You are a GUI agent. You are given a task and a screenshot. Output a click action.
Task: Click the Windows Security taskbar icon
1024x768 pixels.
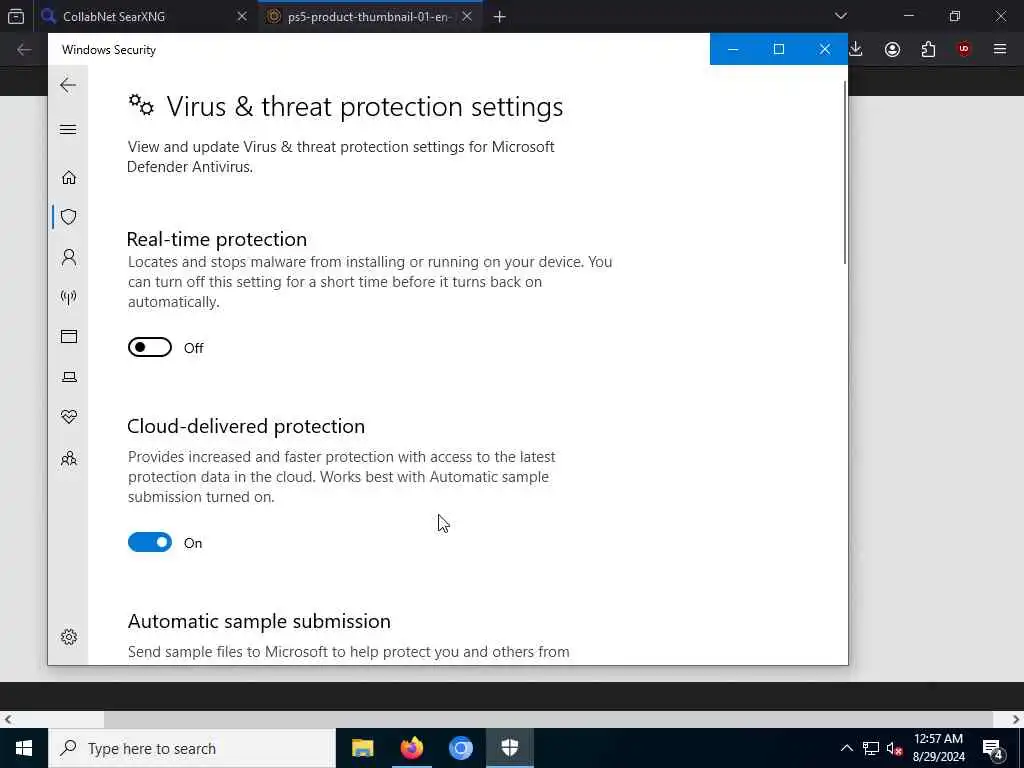[x=509, y=748]
